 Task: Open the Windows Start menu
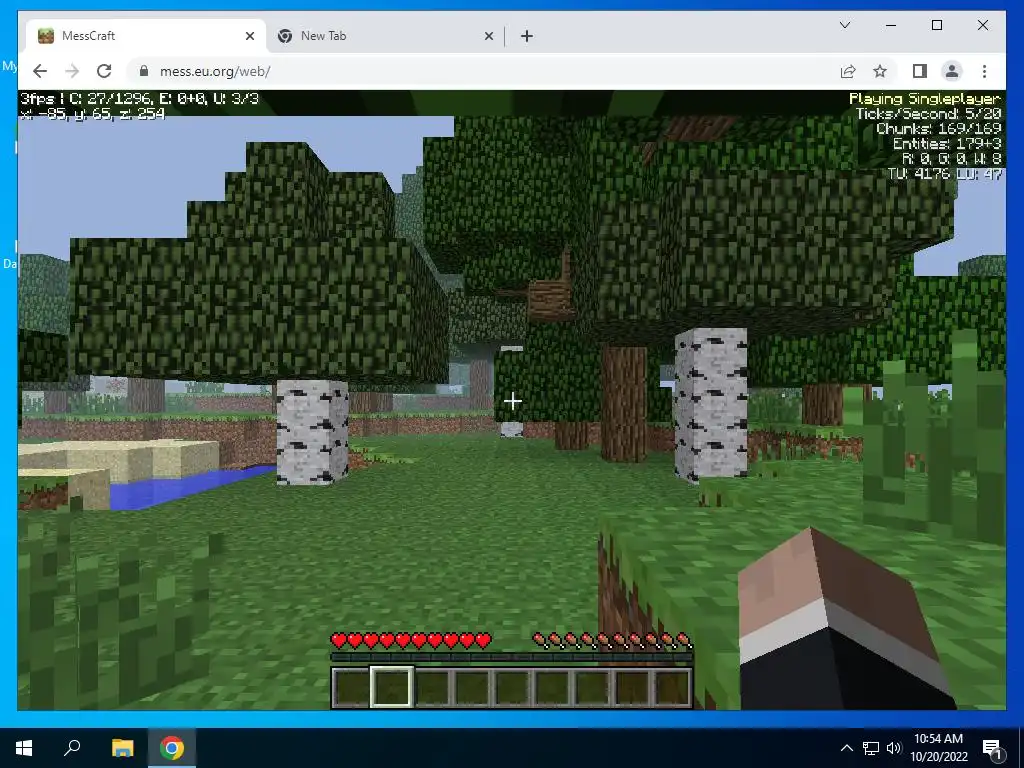tap(24, 748)
